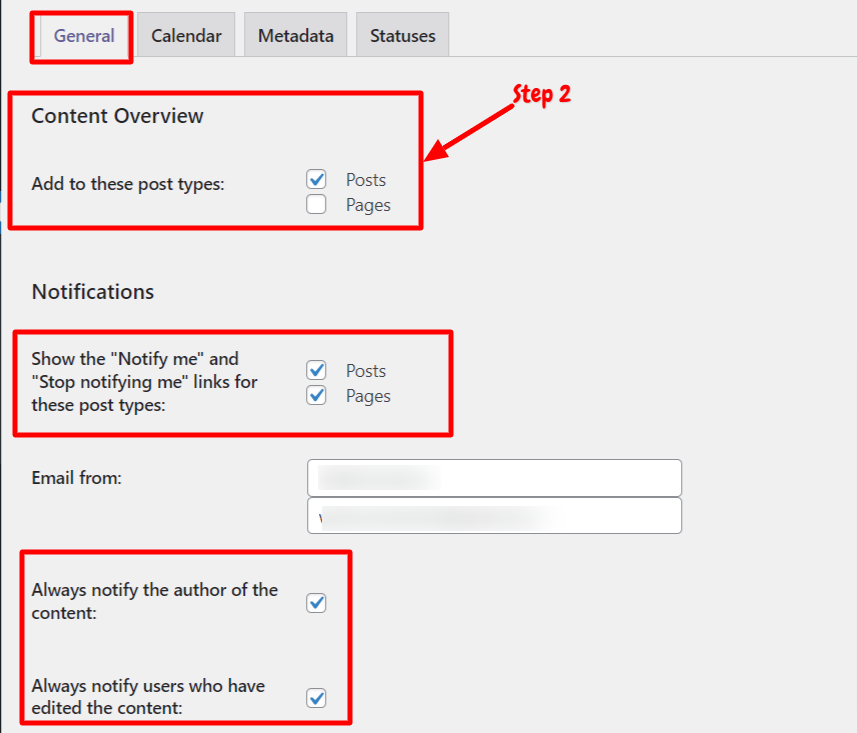Click the second Email from address field

tap(495, 515)
